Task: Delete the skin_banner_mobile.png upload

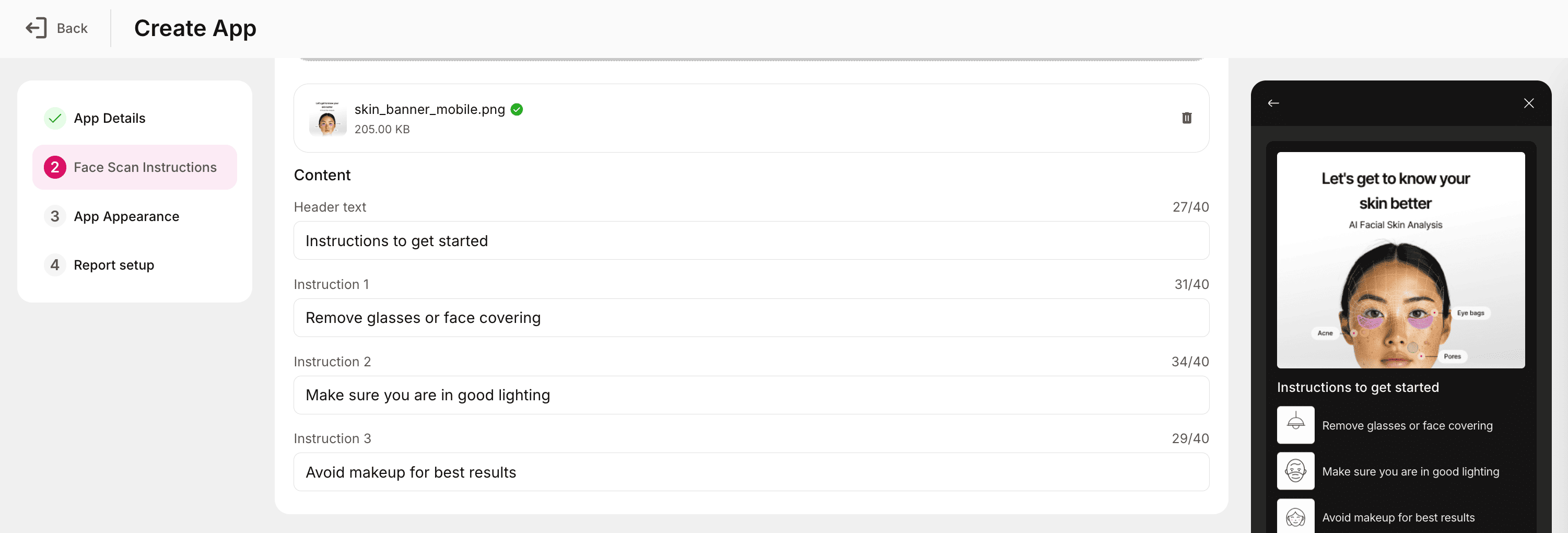Action: pyautogui.click(x=1186, y=118)
